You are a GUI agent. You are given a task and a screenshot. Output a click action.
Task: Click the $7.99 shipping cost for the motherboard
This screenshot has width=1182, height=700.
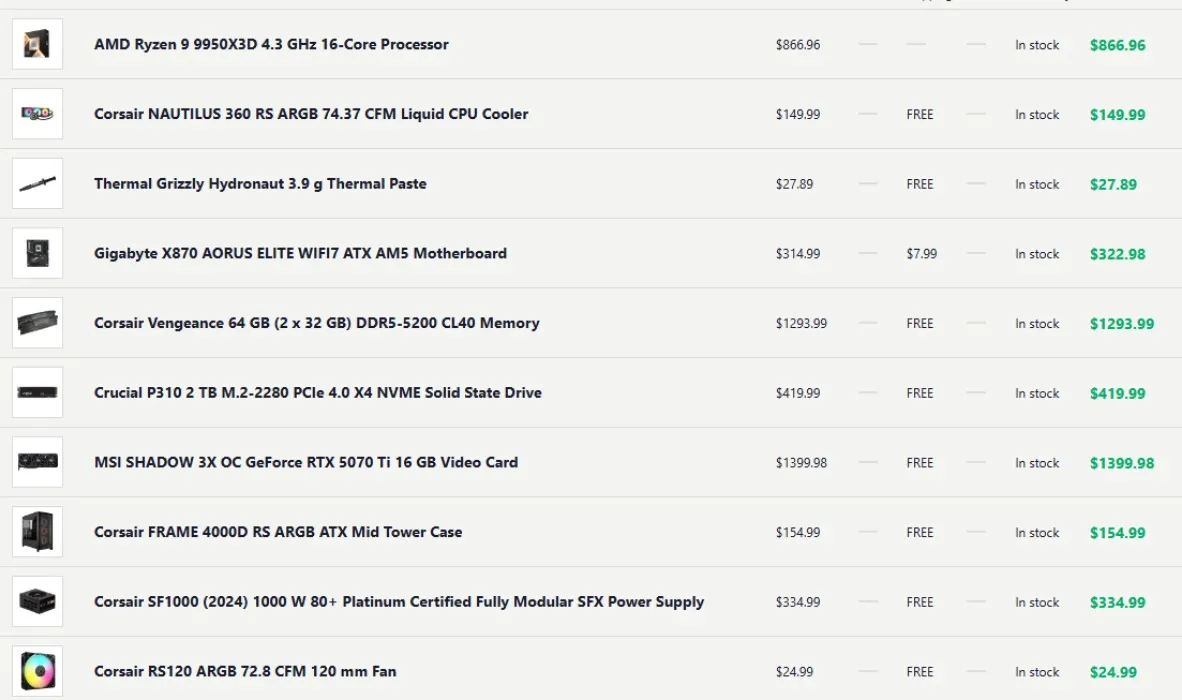(921, 254)
